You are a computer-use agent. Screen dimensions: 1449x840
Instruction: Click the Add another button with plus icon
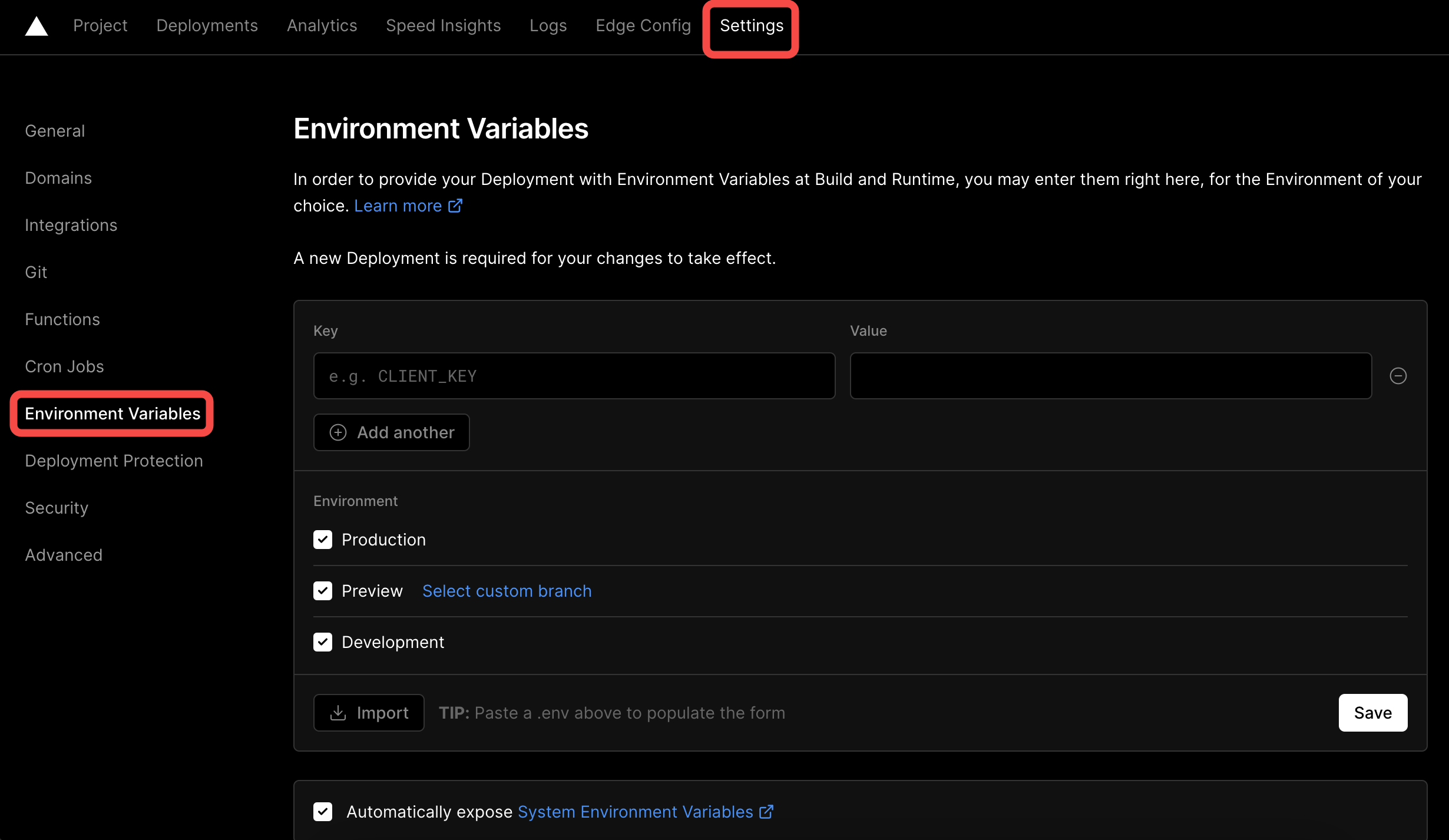tap(391, 432)
